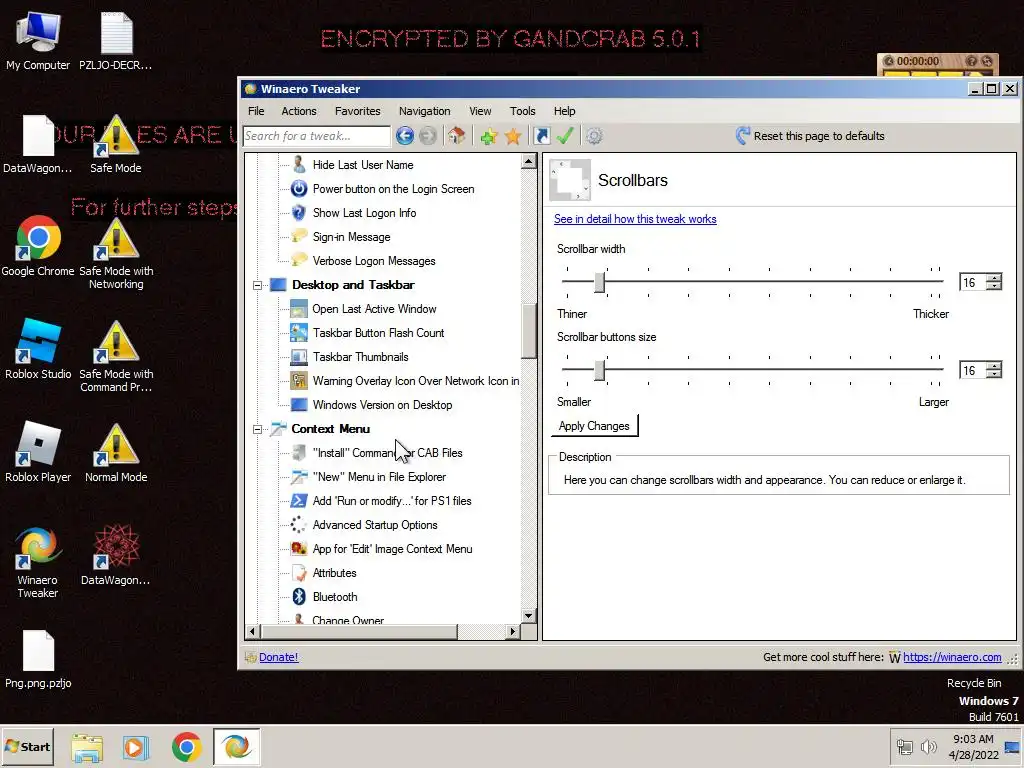1024x768 pixels.
Task: Click the Donate! link
Action: tap(278, 657)
